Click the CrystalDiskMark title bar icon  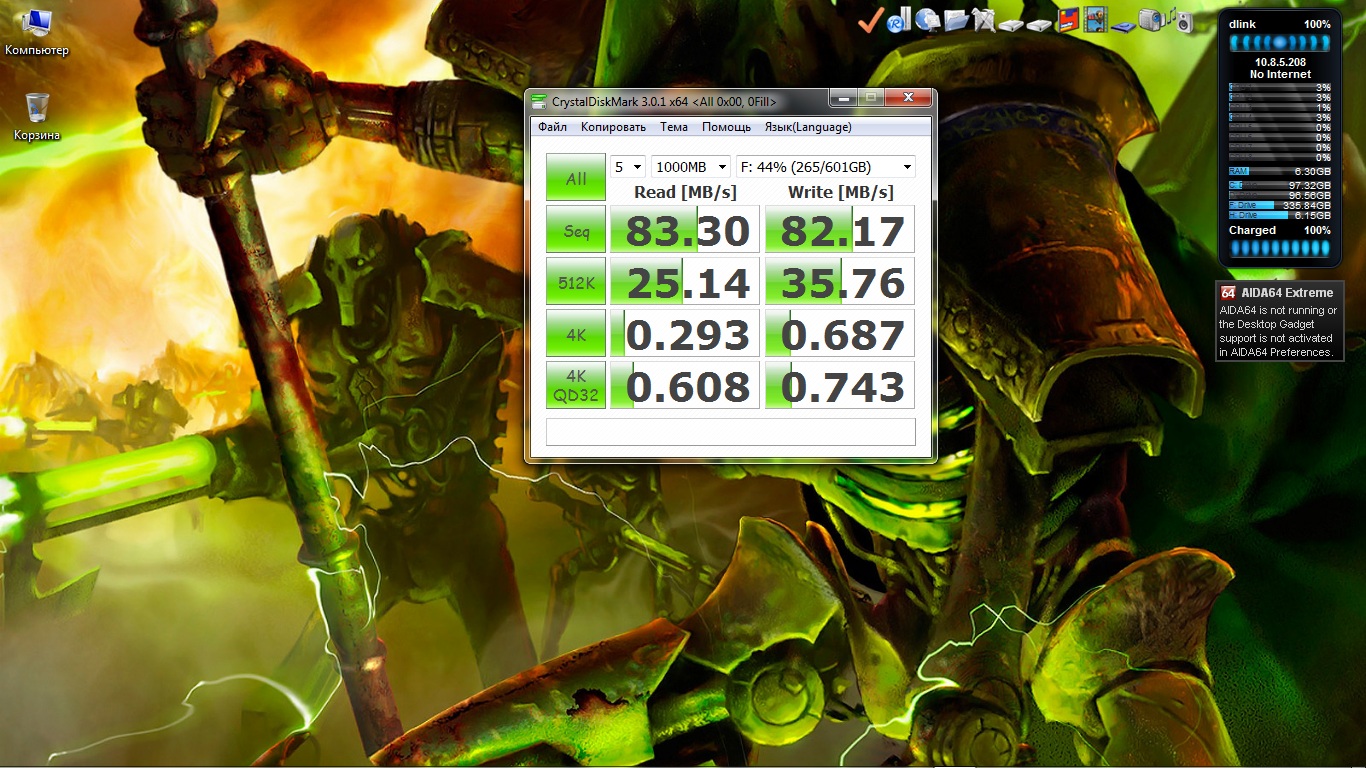[x=540, y=101]
